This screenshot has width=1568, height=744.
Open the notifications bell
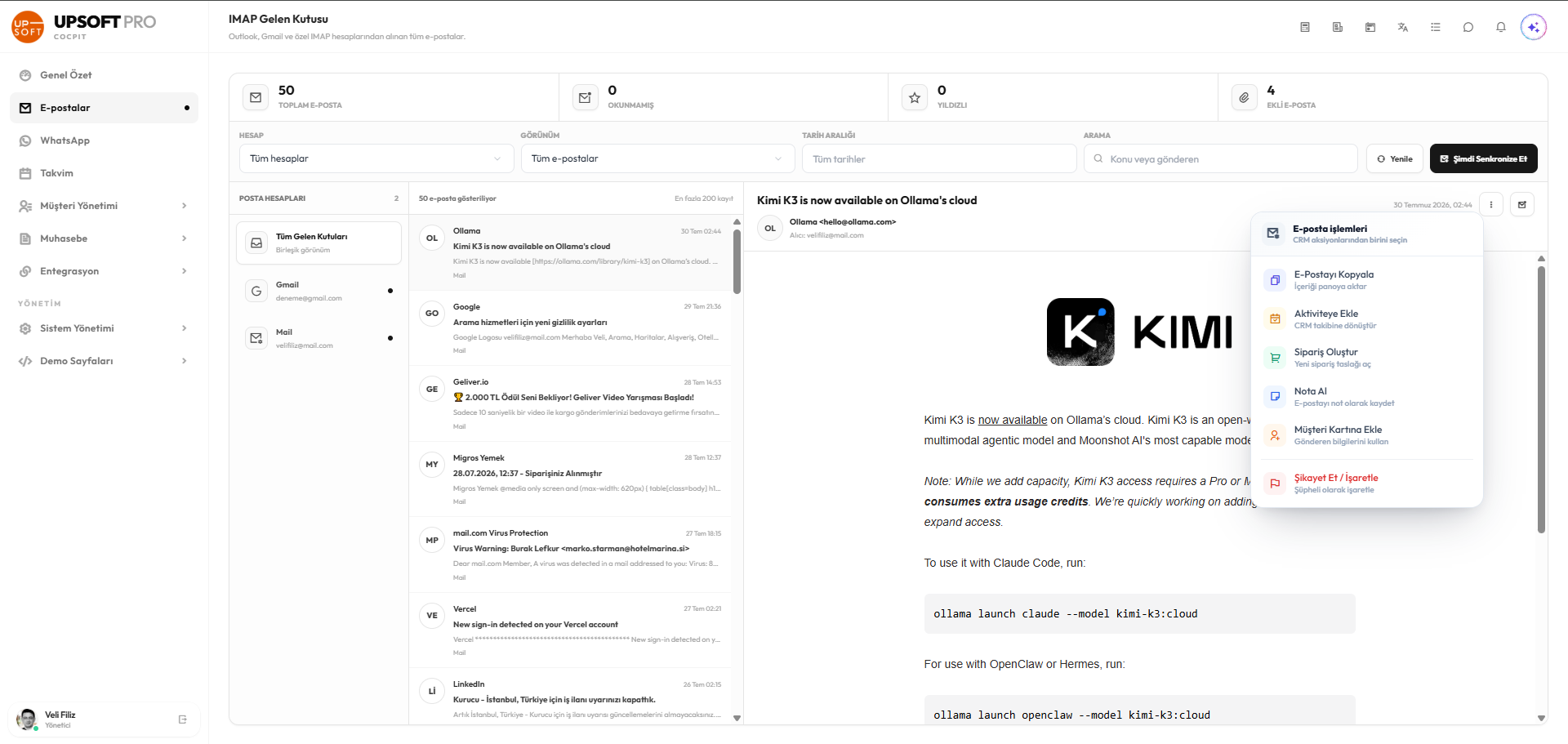[1501, 27]
